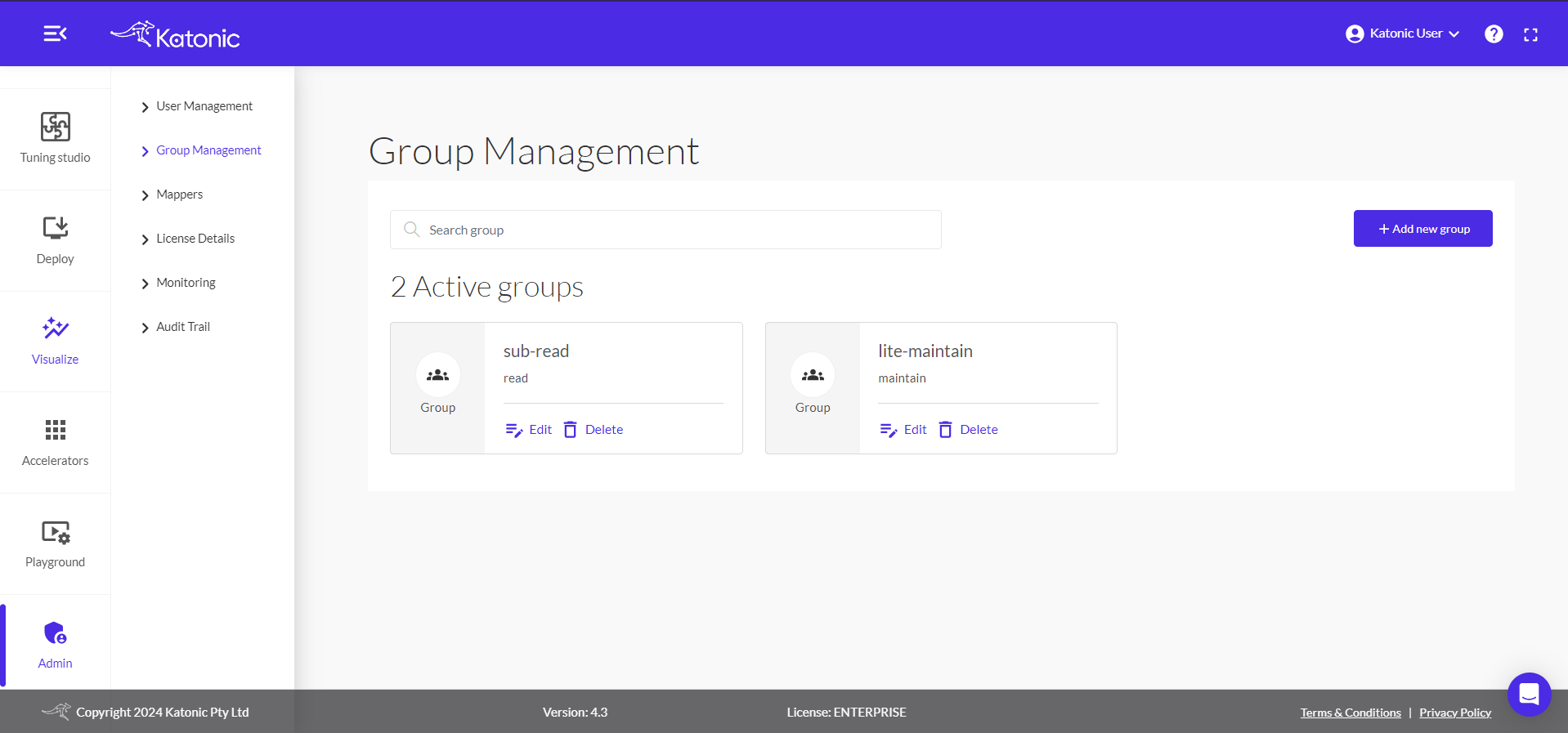Click 'License: ENTERPRISE' footer text
The image size is (1568, 733).
pyautogui.click(x=846, y=713)
